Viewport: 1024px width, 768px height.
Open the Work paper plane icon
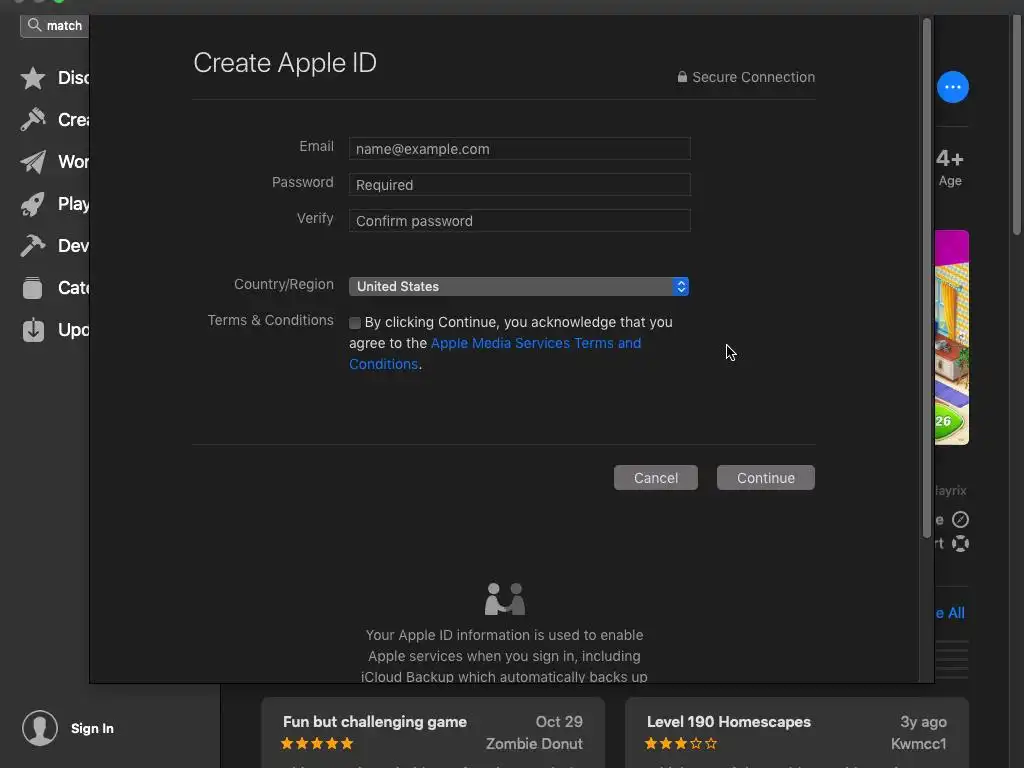(x=33, y=162)
